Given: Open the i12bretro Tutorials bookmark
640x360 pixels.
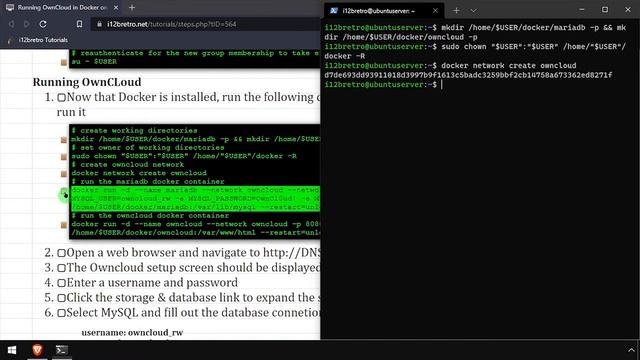Looking at the screenshot, I should click(38, 40).
